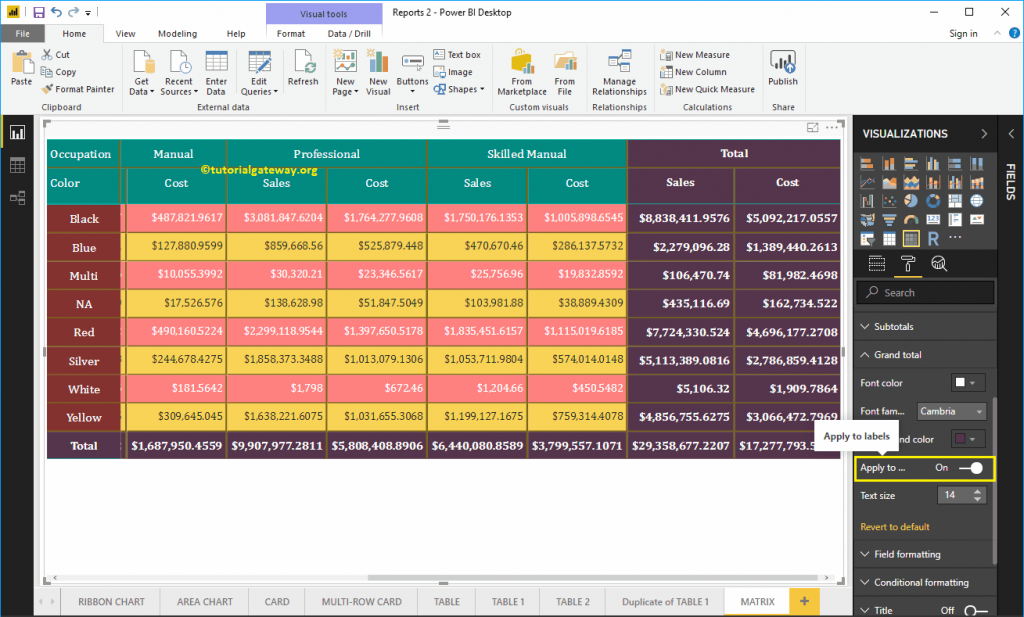The height and width of the screenshot is (617, 1024).
Task: Select the funnel chart visualization
Action: [890, 219]
